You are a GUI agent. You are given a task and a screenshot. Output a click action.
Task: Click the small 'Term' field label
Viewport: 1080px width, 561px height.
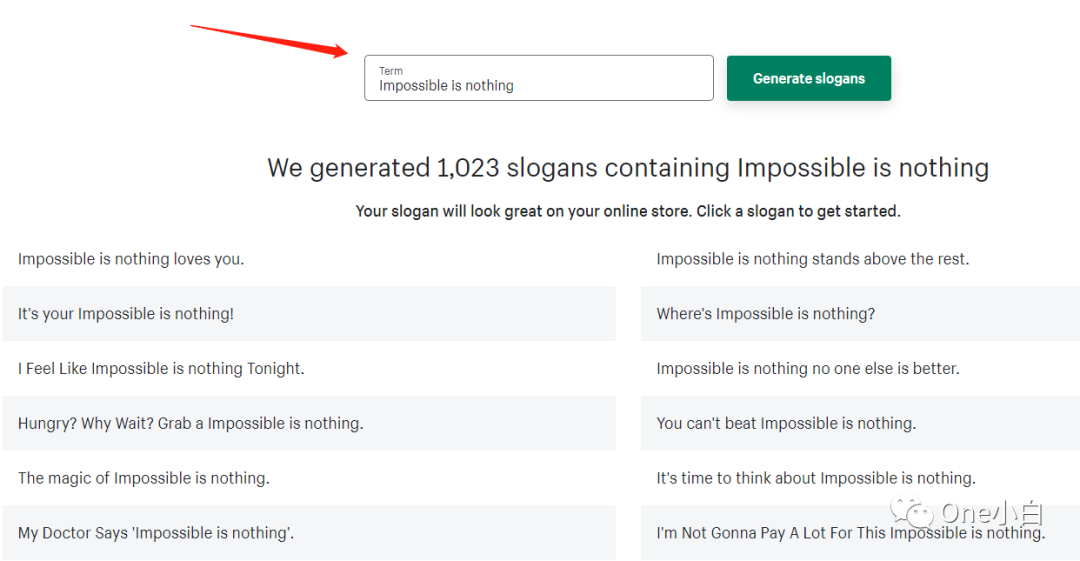[391, 71]
